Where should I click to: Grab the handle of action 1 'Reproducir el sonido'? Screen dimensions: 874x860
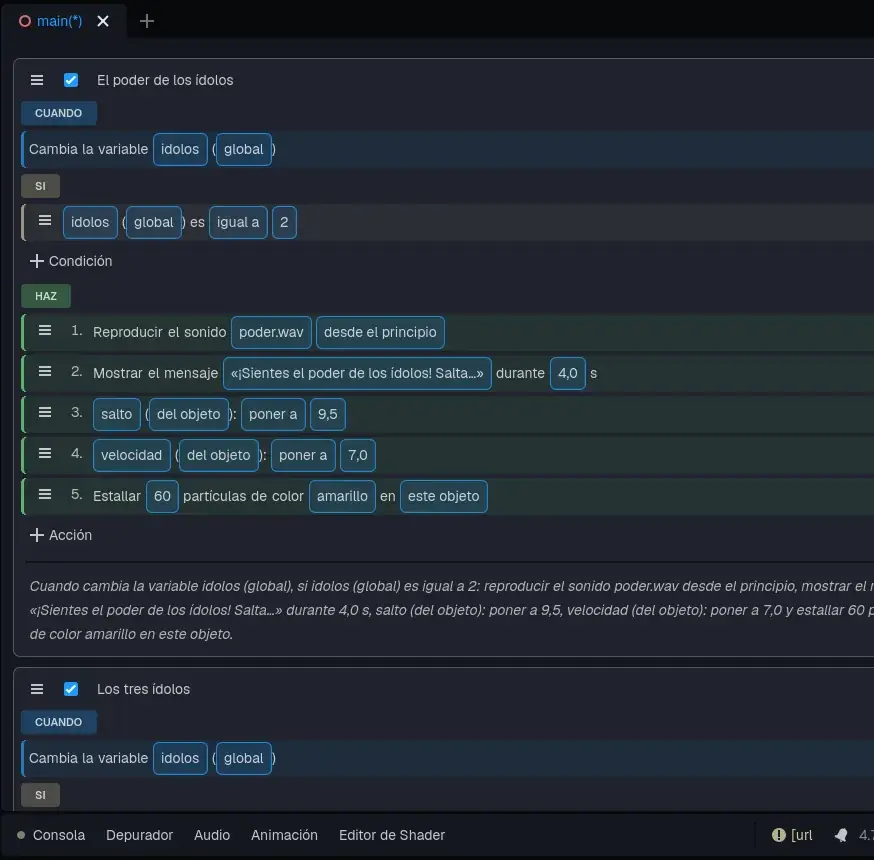click(45, 331)
